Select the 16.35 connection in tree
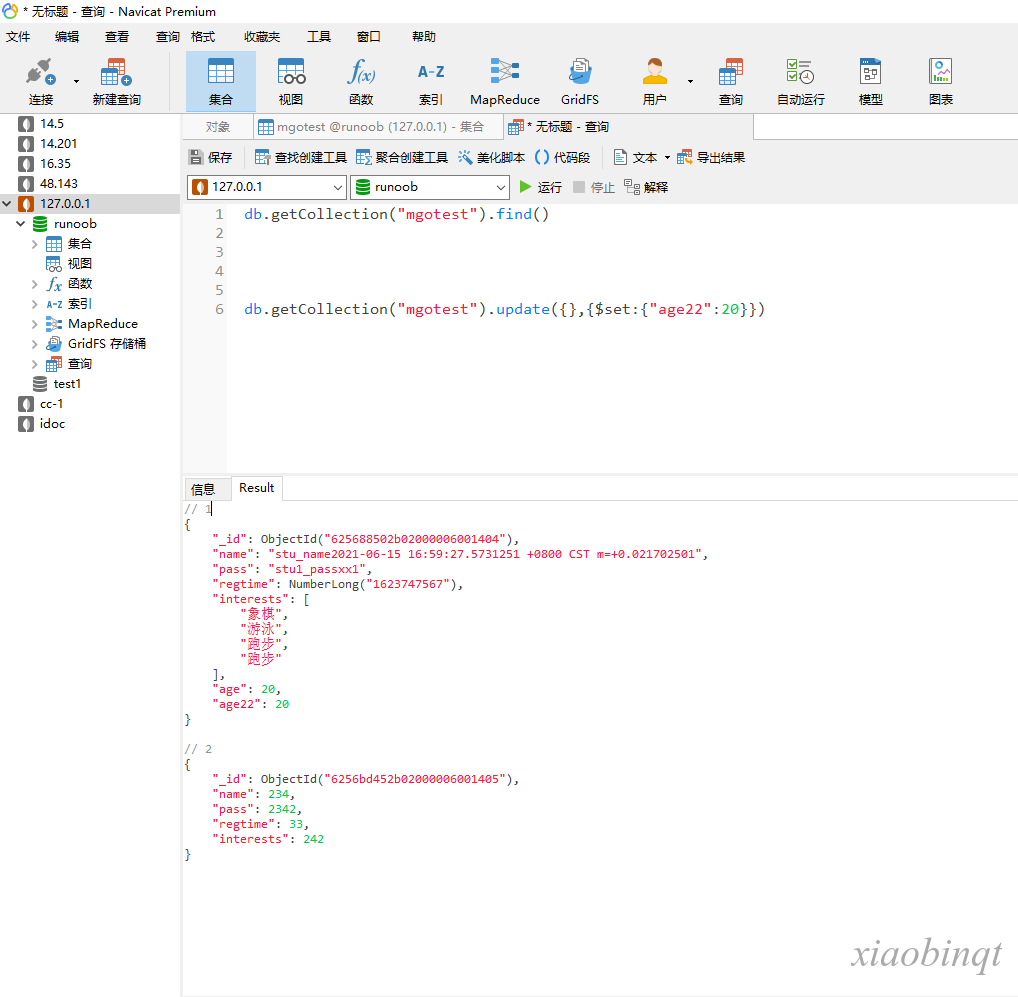 [x=55, y=164]
